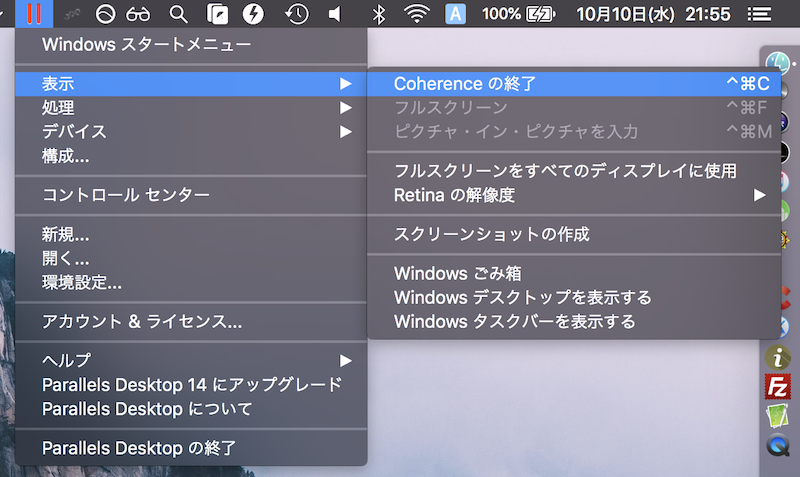
Task: Open Spotlight search magnifier in menu bar
Action: tap(178, 14)
